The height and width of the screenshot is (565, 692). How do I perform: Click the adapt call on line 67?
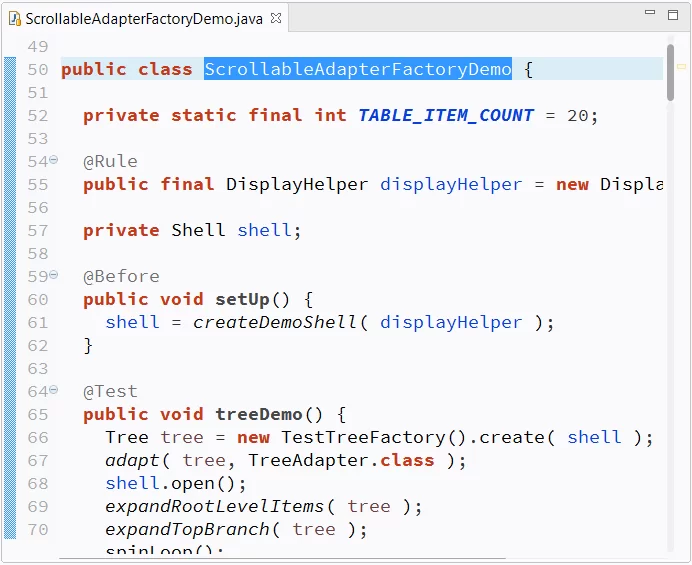pos(132,461)
